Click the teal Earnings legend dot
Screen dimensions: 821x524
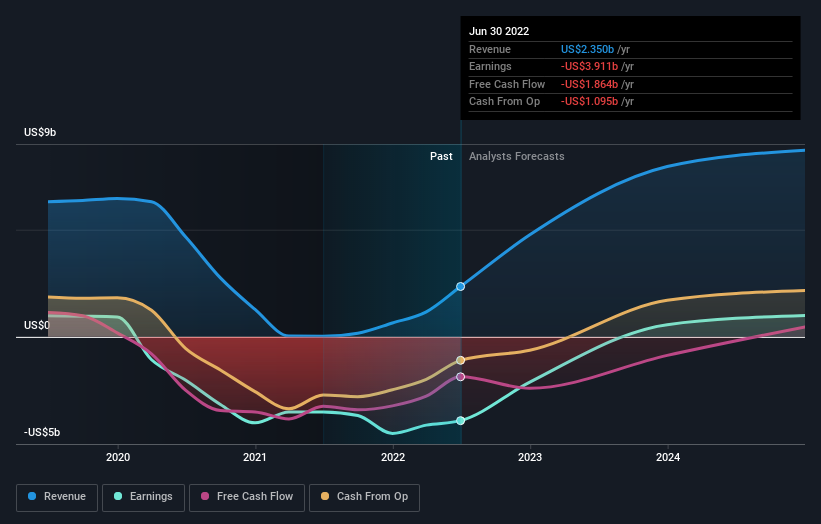point(119,497)
